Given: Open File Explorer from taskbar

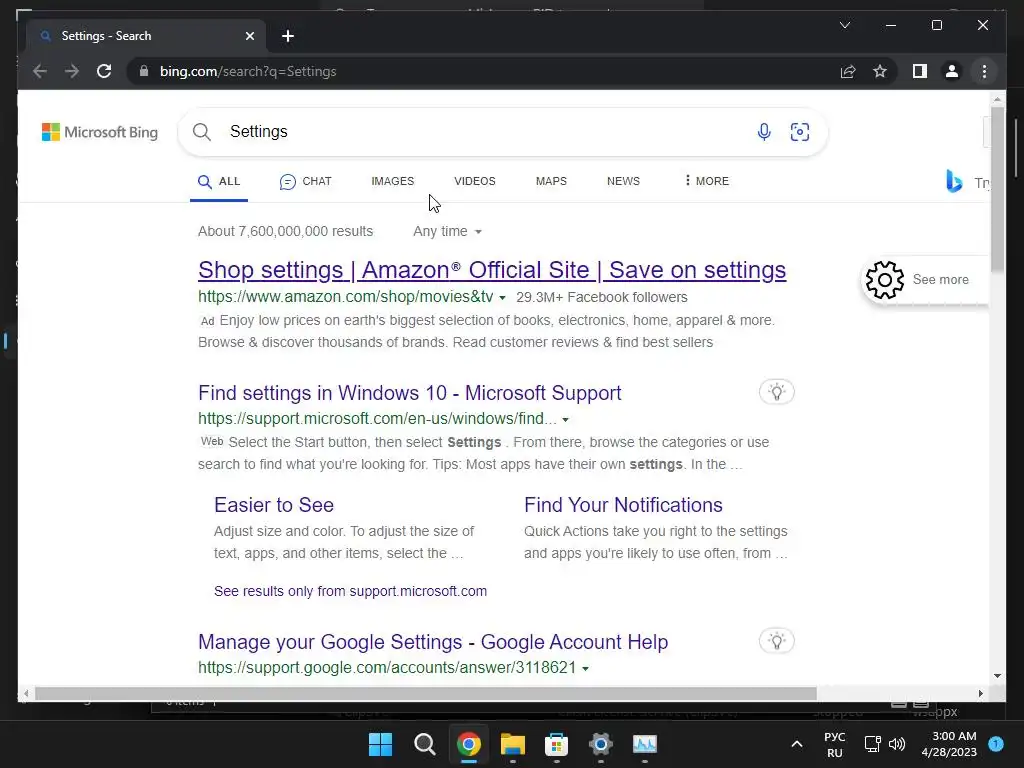Looking at the screenshot, I should (x=513, y=744).
